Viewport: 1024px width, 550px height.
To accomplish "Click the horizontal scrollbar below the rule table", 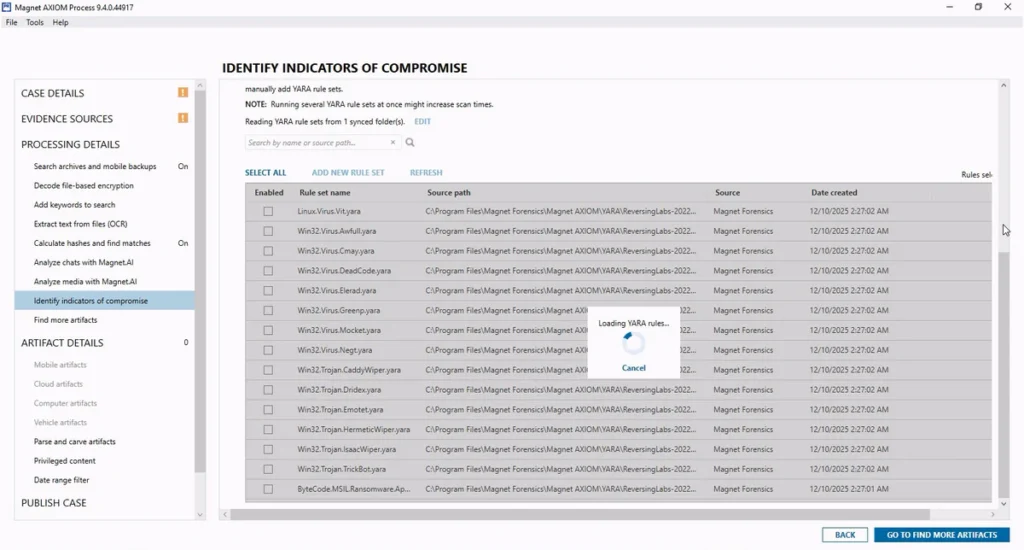I will tap(580, 514).
